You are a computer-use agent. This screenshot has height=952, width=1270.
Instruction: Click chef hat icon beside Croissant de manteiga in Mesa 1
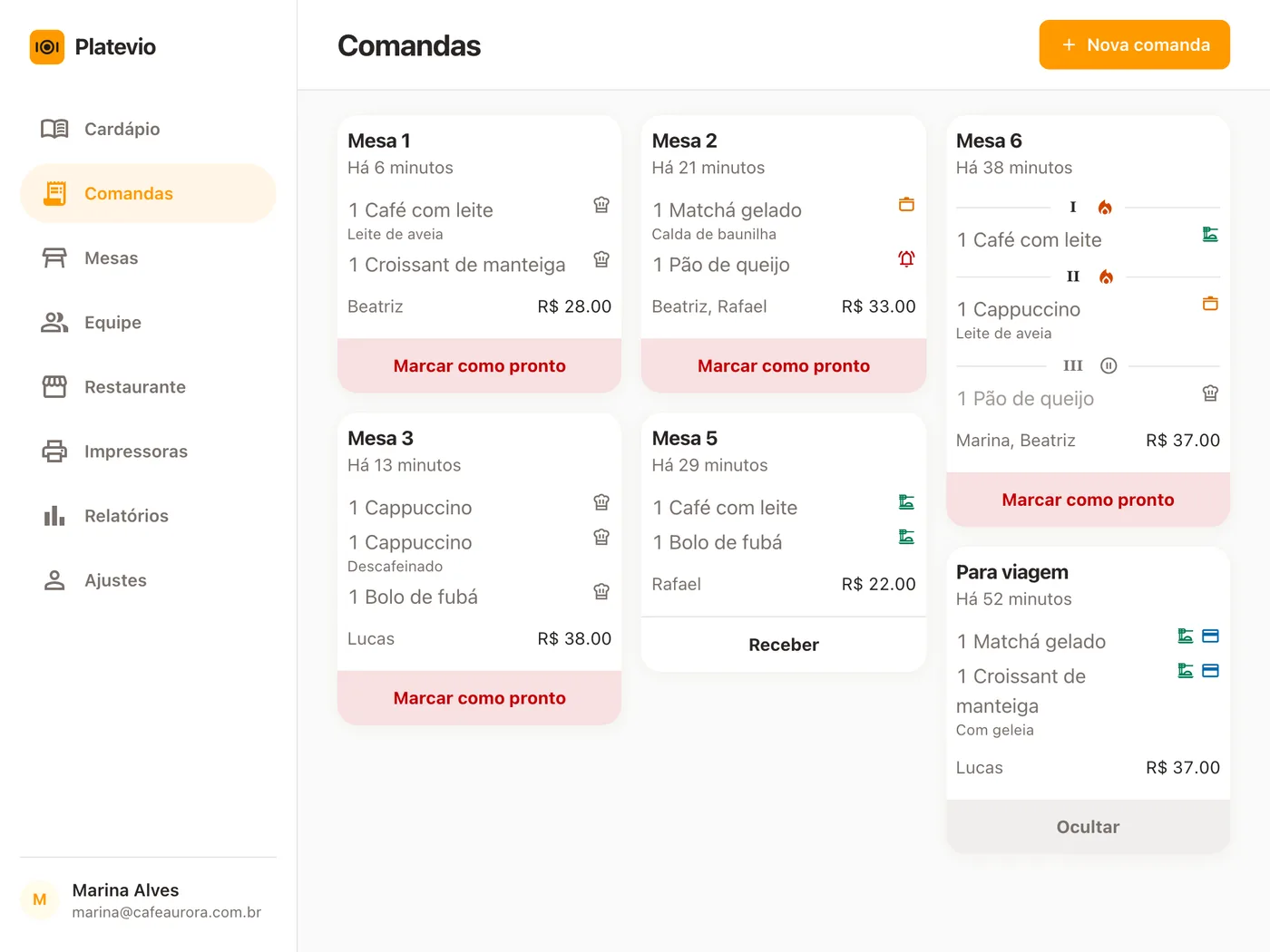(x=601, y=259)
